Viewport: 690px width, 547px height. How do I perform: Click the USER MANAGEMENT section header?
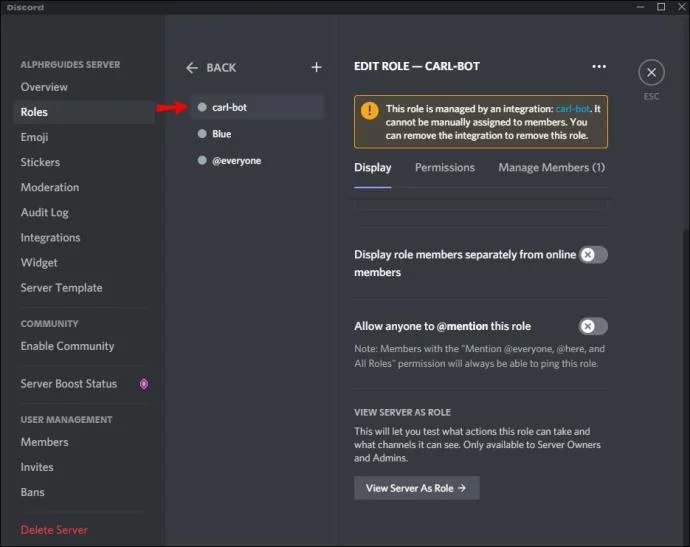click(x=66, y=420)
